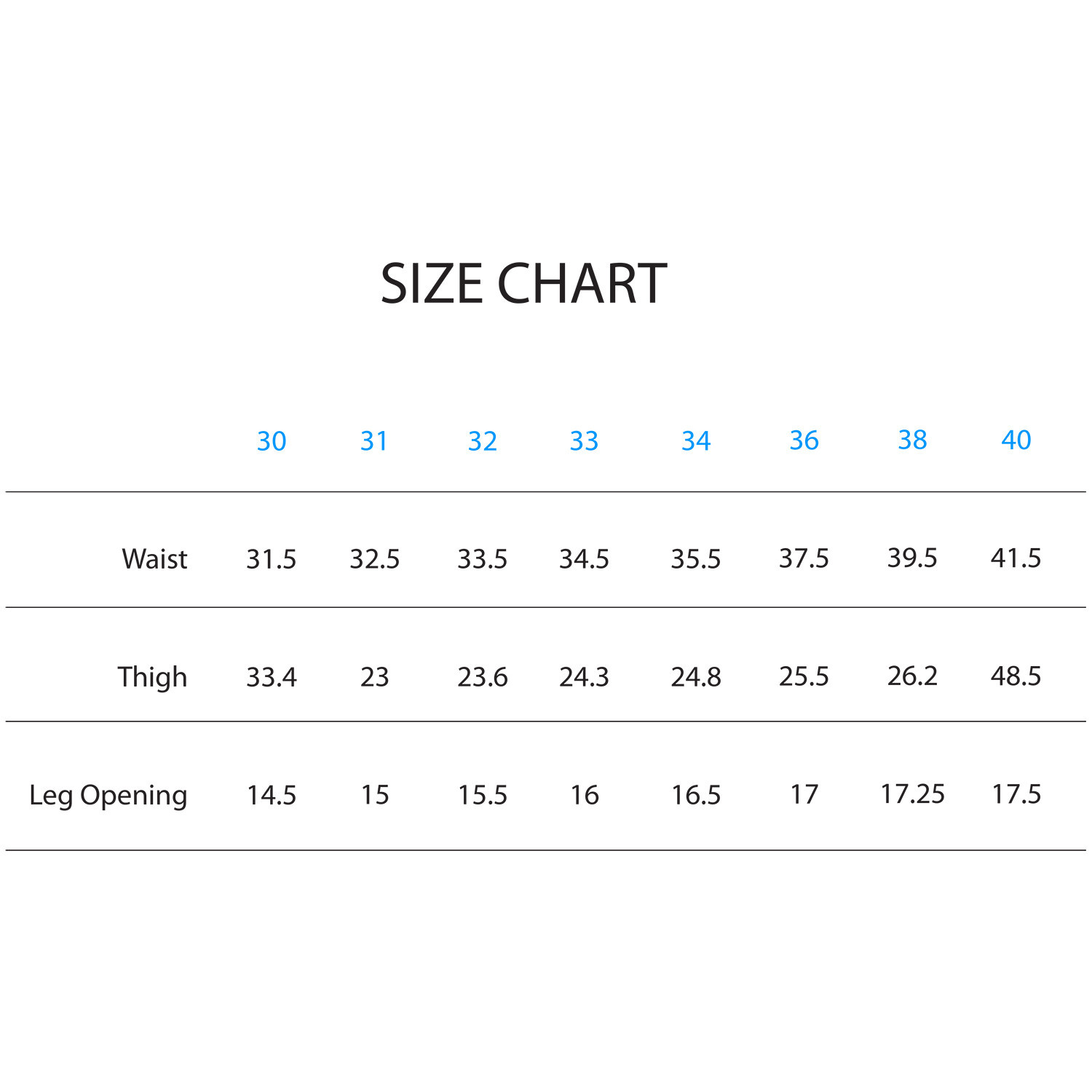Click the blue size 36 header
This screenshot has width=1092, height=1092.
pyautogui.click(x=804, y=440)
